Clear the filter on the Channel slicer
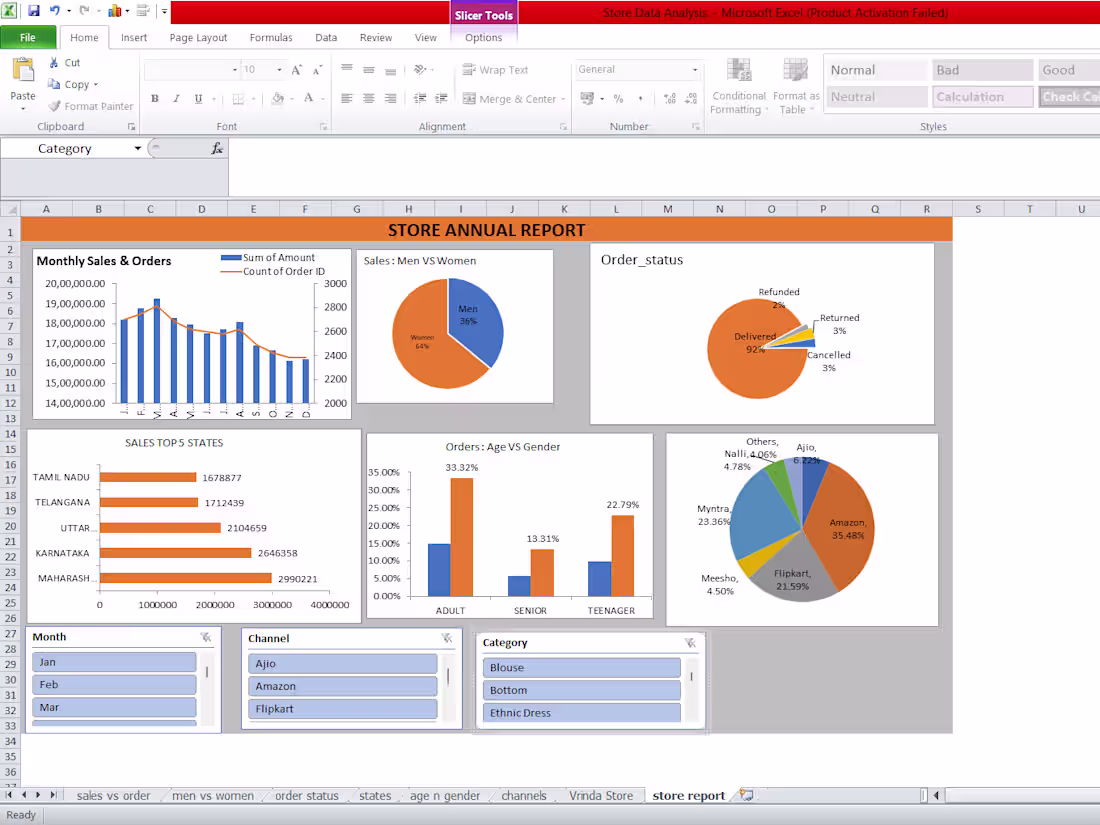The width and height of the screenshot is (1100, 825). point(447,638)
